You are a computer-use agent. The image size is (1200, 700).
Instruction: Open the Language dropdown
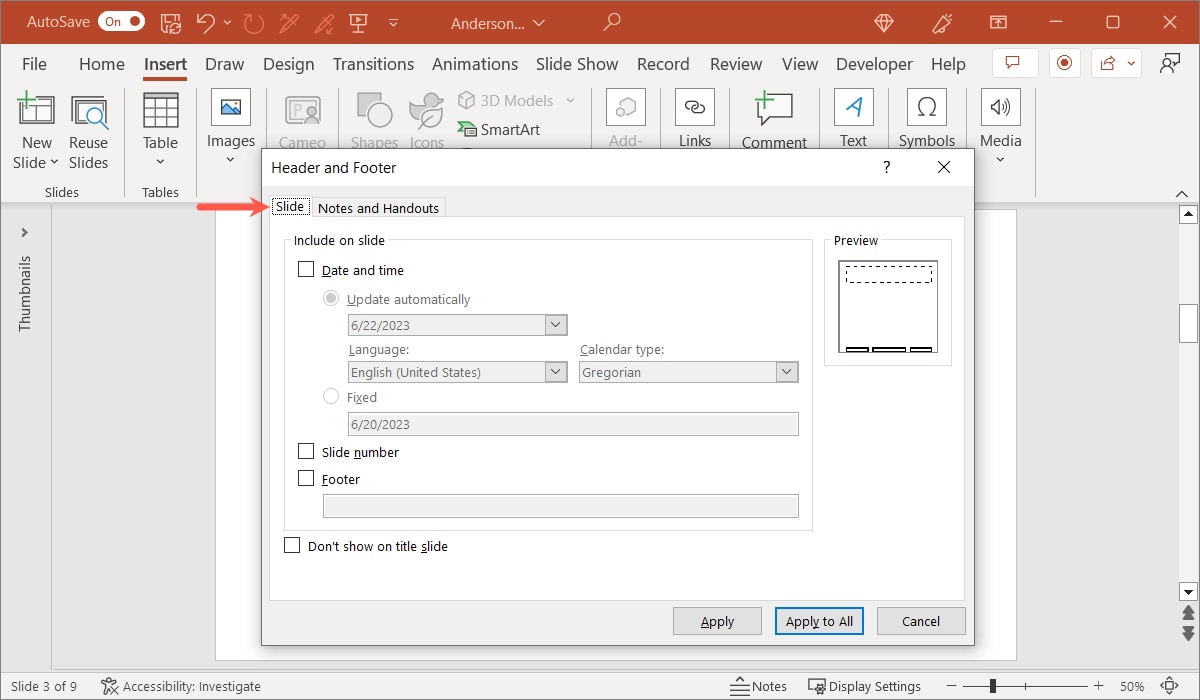[x=556, y=371]
